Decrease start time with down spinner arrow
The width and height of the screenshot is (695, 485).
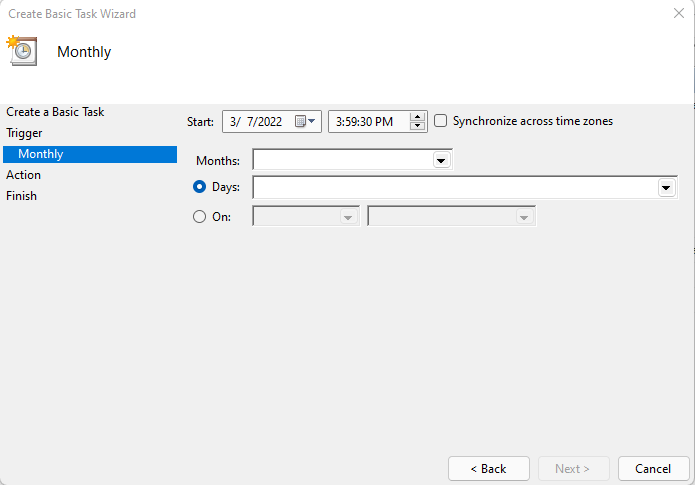pos(417,126)
